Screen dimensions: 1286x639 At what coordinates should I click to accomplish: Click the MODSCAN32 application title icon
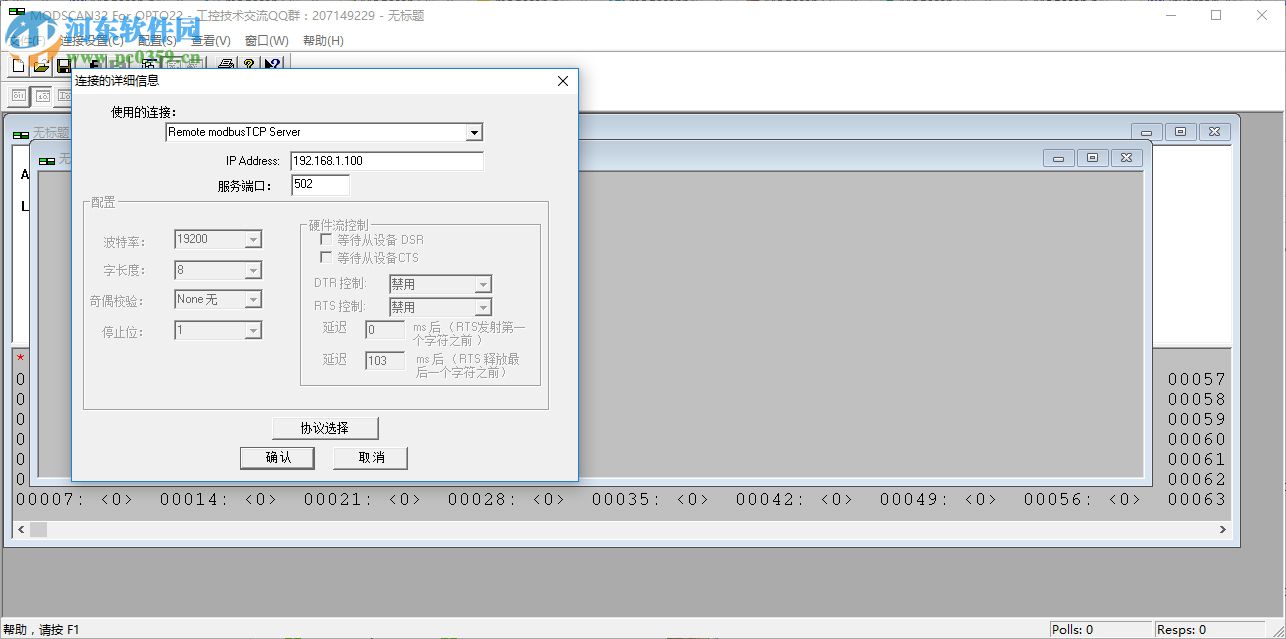click(x=16, y=14)
